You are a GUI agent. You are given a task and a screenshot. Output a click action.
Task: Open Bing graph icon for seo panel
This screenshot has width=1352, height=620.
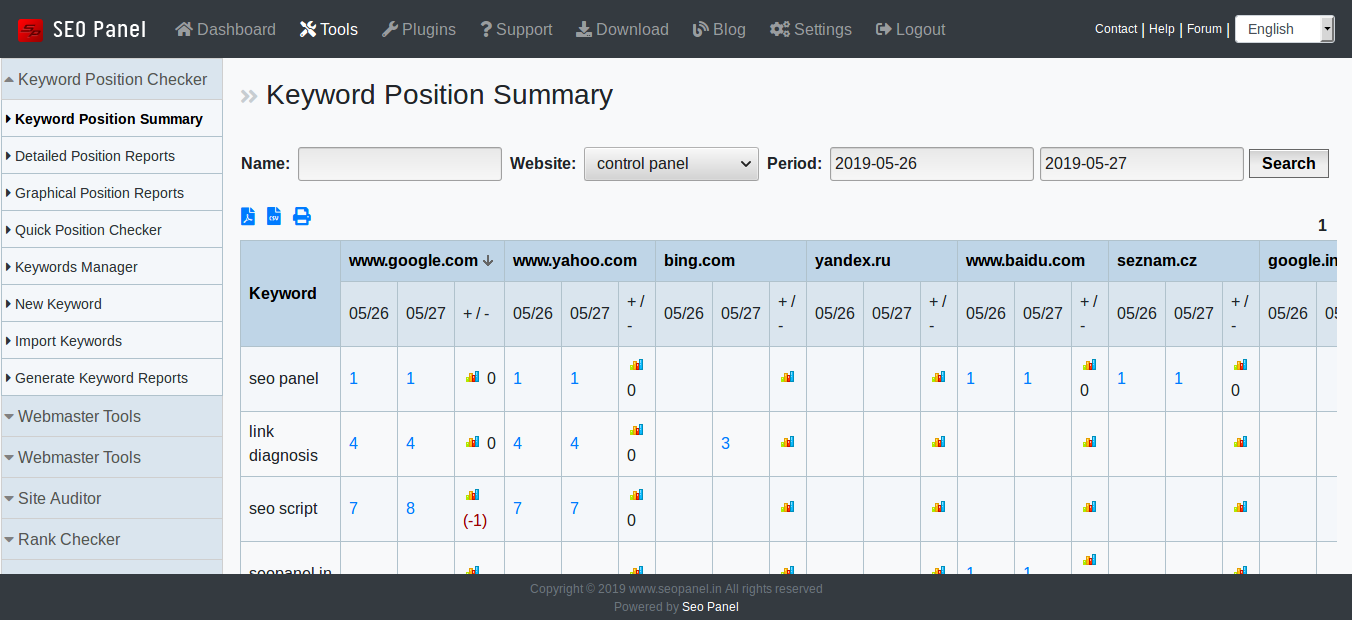pyautogui.click(x=788, y=377)
